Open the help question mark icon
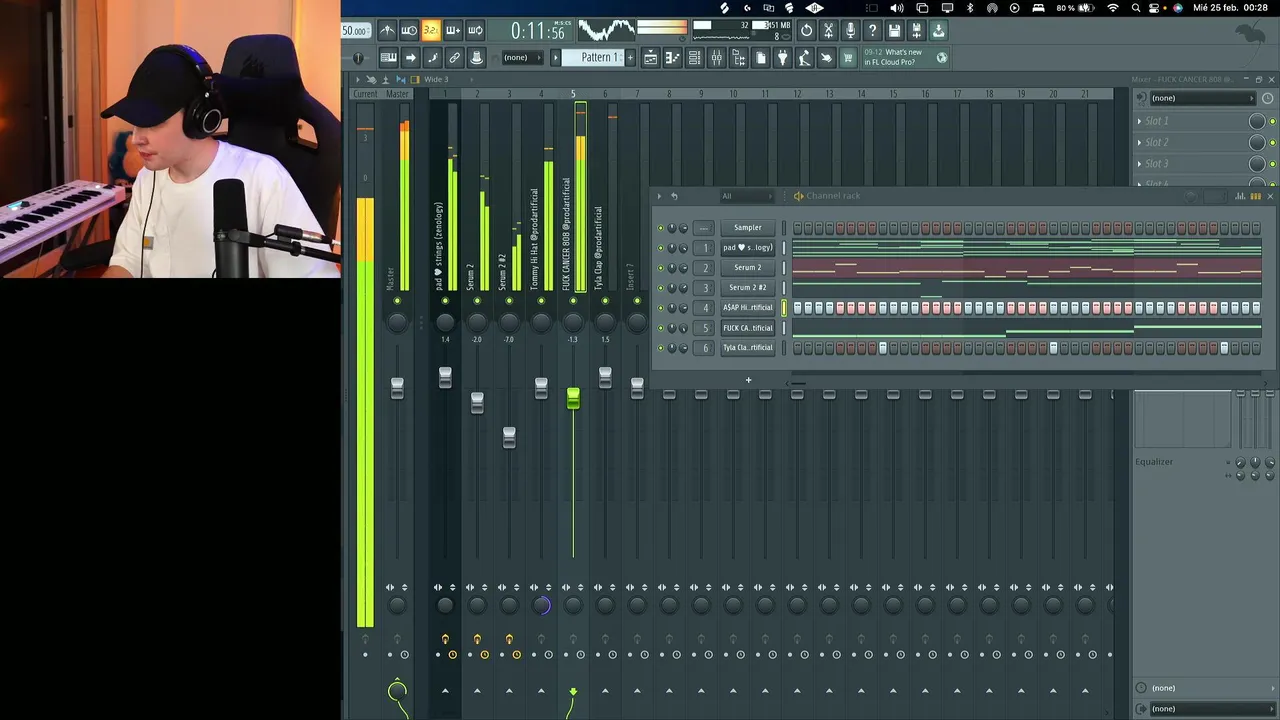 tap(872, 31)
